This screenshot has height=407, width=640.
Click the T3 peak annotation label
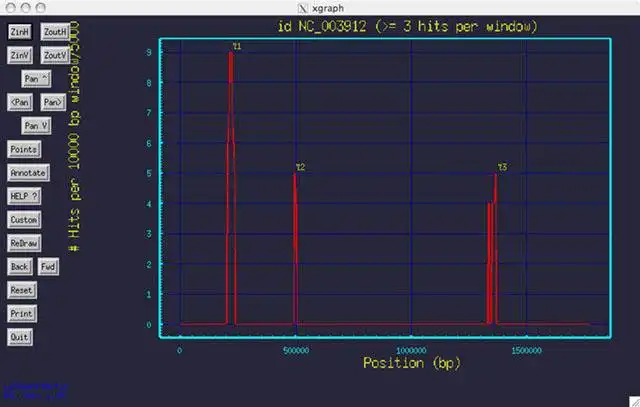point(502,167)
